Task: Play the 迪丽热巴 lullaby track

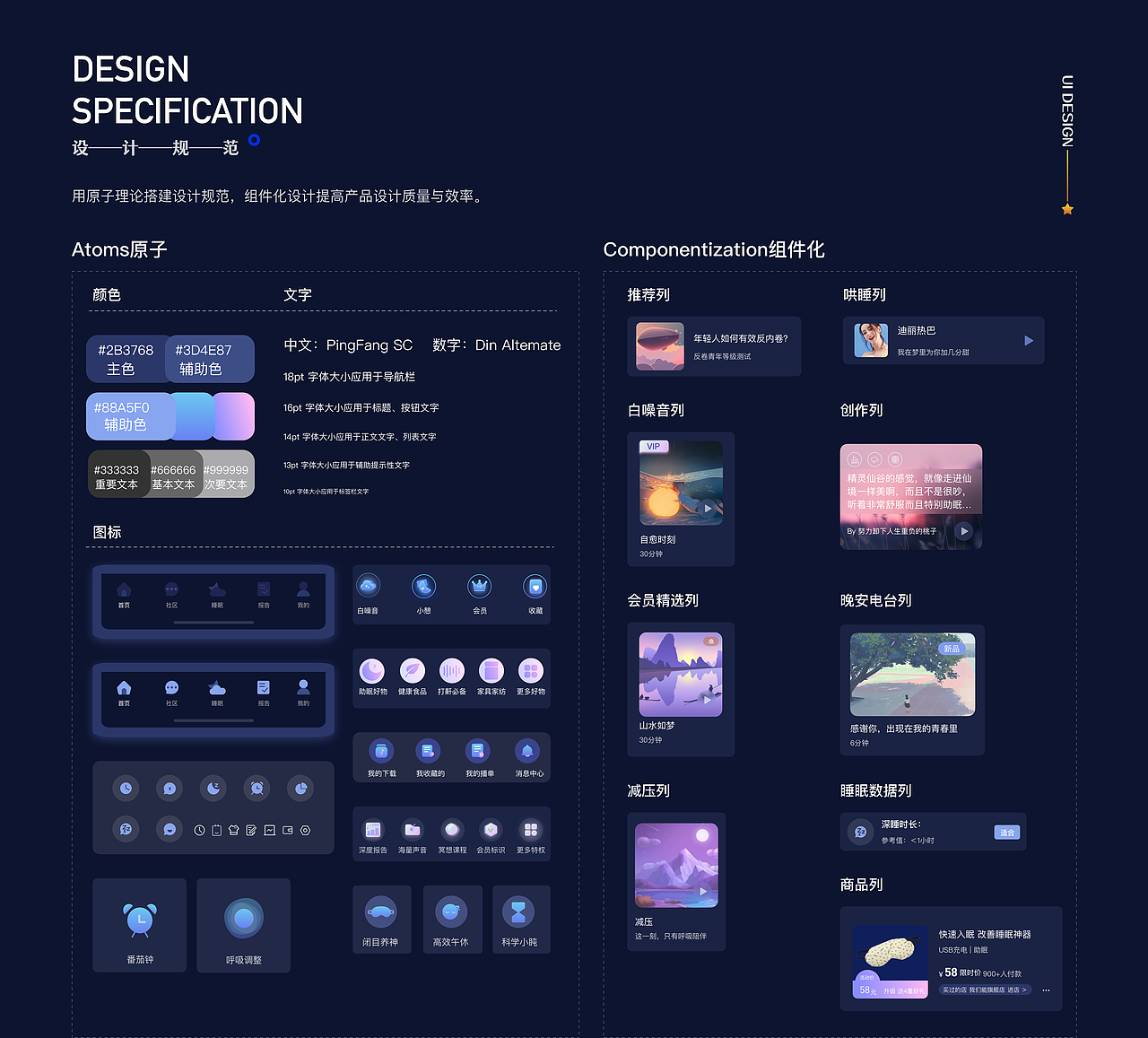Action: coord(1029,340)
